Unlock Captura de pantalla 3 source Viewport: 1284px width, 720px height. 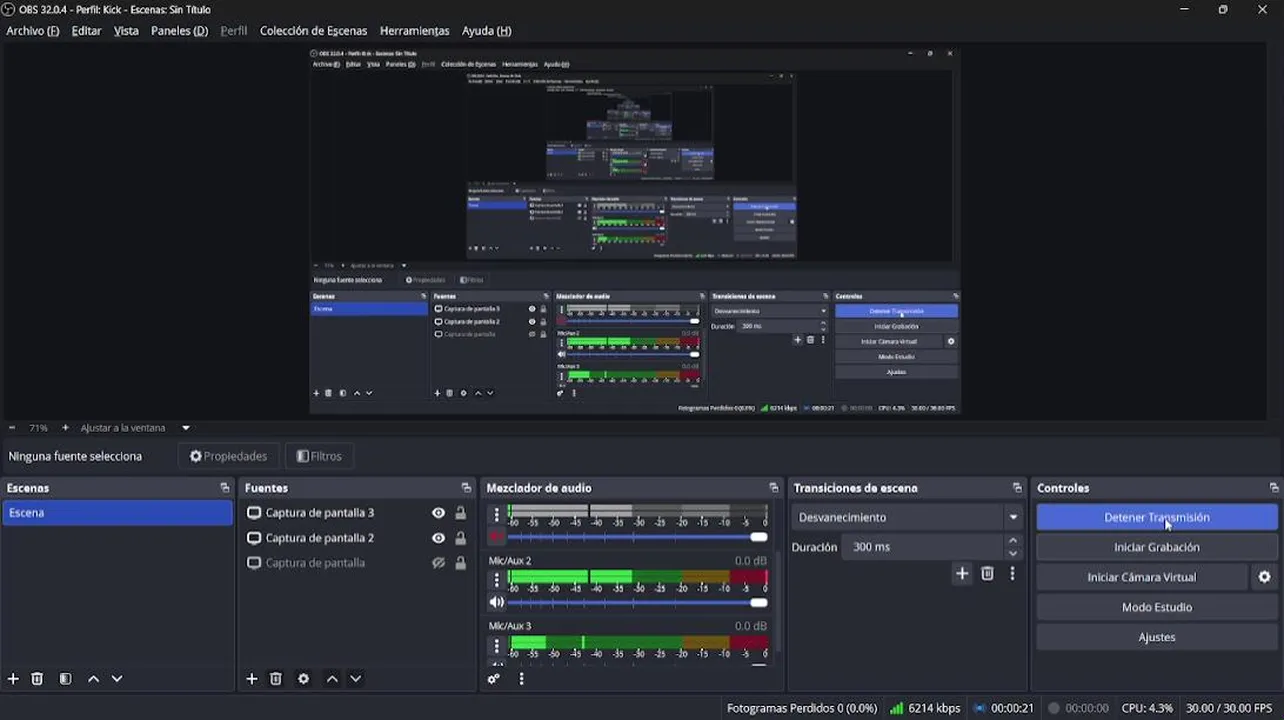(460, 513)
